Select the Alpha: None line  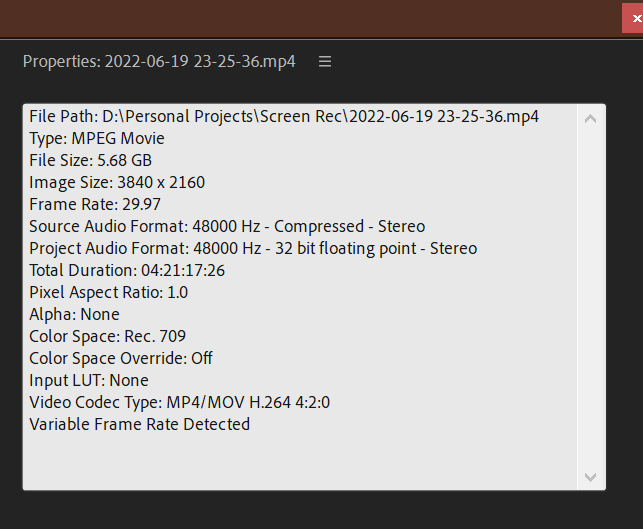(74, 315)
